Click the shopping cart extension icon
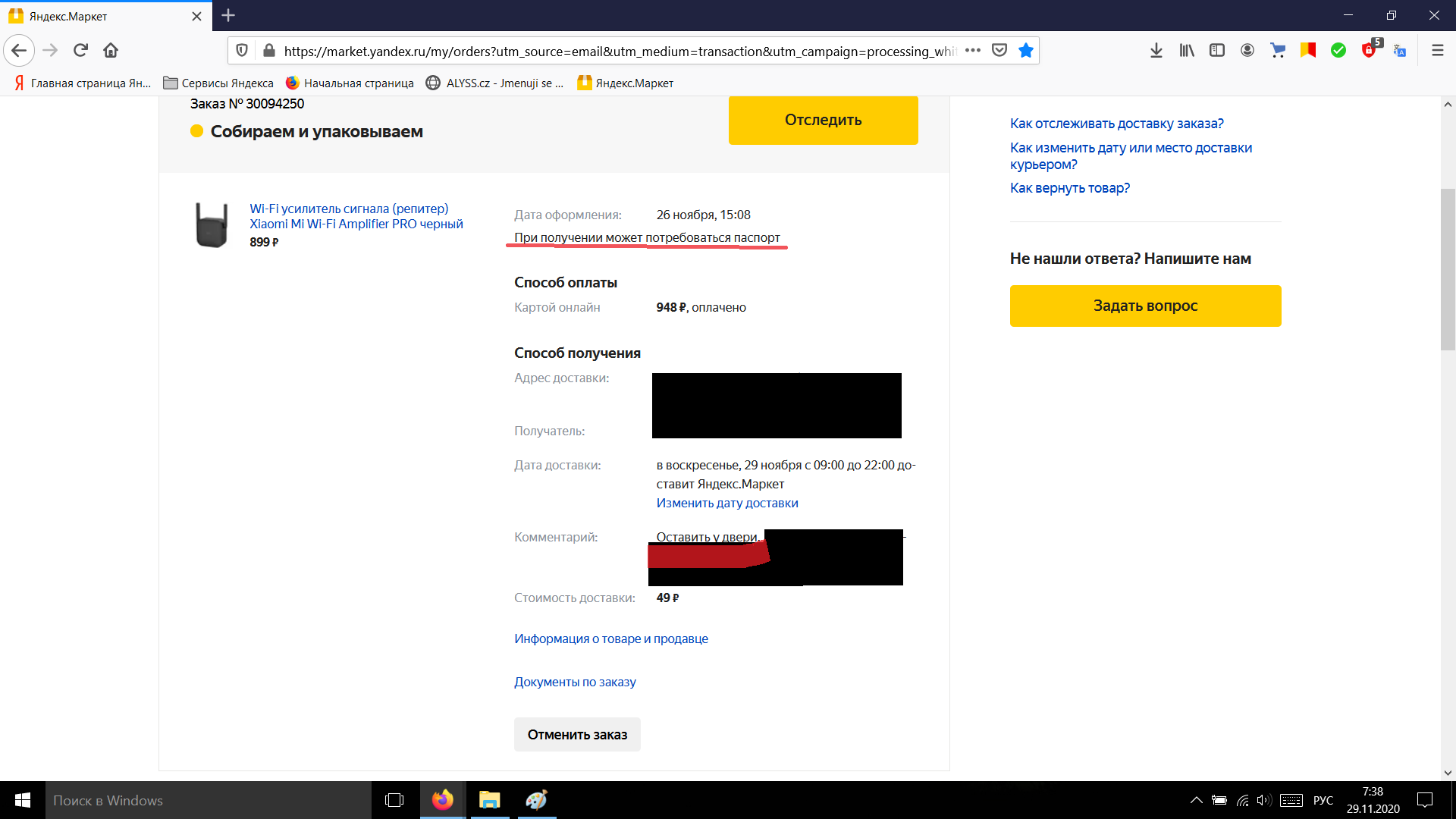Screen dimensions: 1456x819 point(1278,51)
